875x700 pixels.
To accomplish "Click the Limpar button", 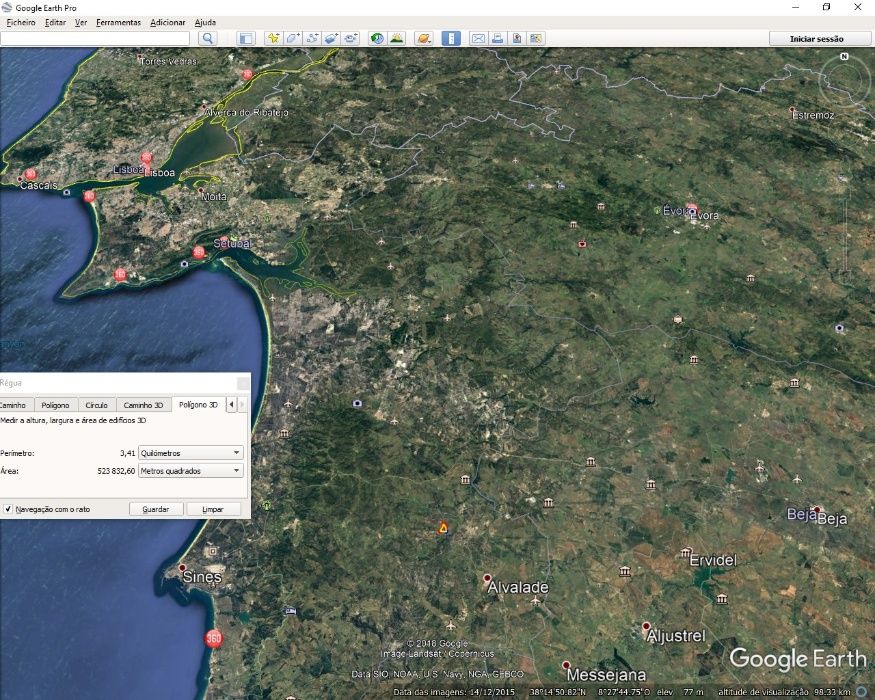I will (x=213, y=509).
